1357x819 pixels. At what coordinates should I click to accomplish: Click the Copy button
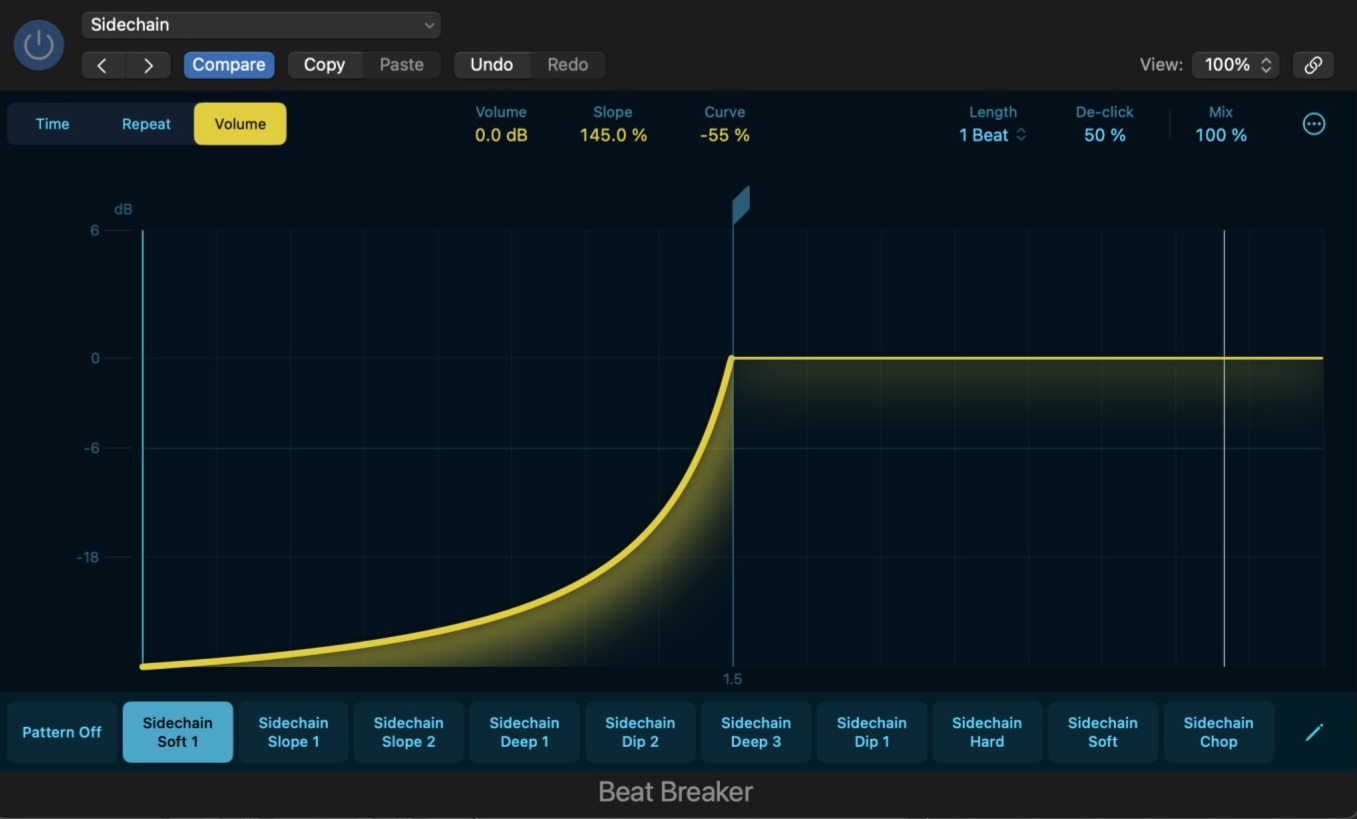(x=324, y=65)
